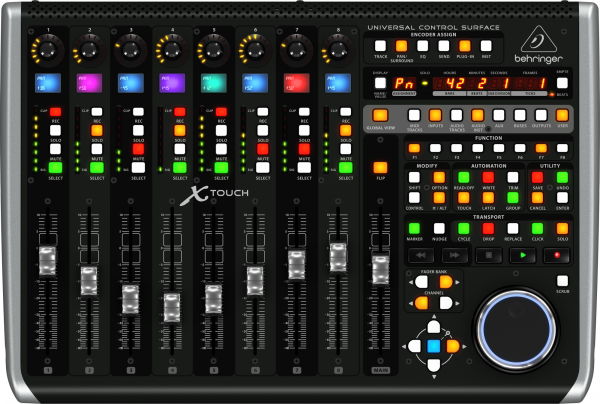Image resolution: width=600 pixels, height=404 pixels.
Task: Click the Nudge button
Action: coord(439,229)
